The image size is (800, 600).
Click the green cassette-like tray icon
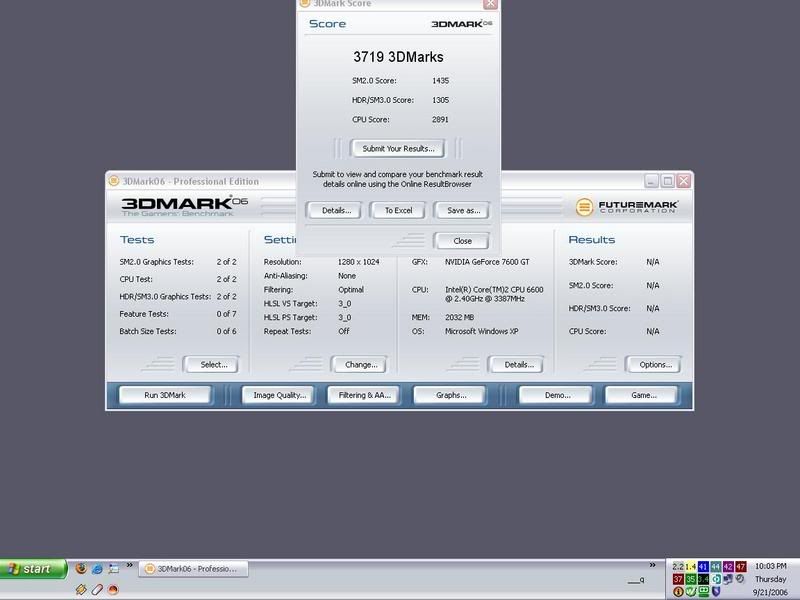click(x=704, y=592)
